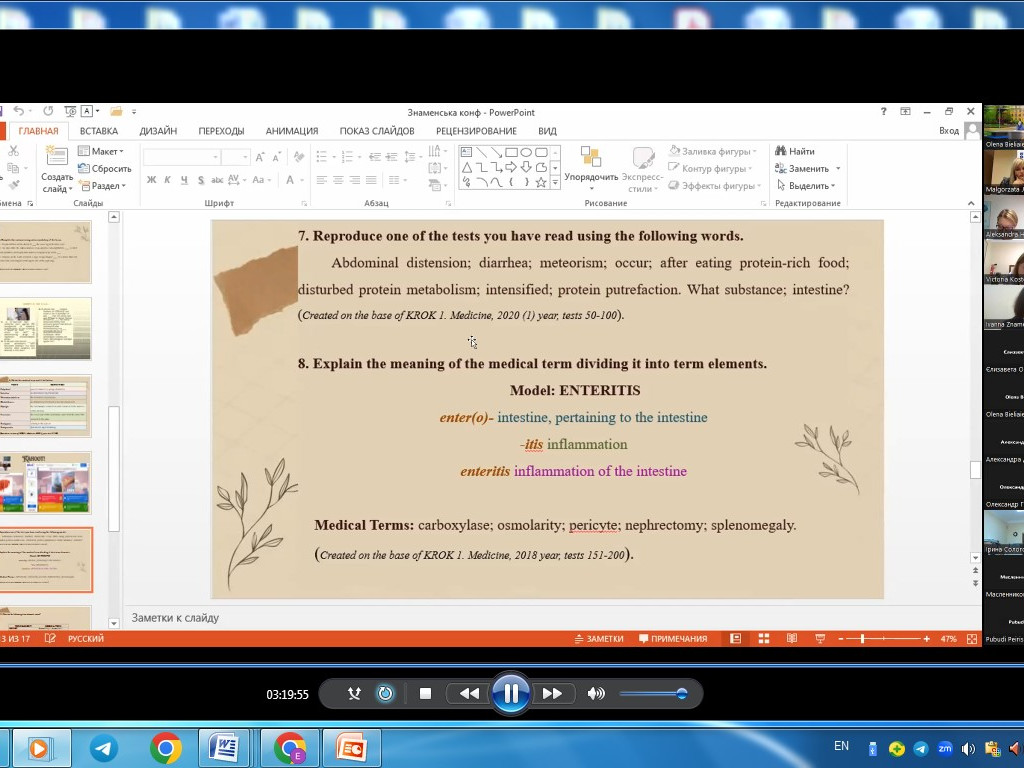The width and height of the screenshot is (1024, 768).
Task: Select the star shape in shapes gallery
Action: (541, 183)
